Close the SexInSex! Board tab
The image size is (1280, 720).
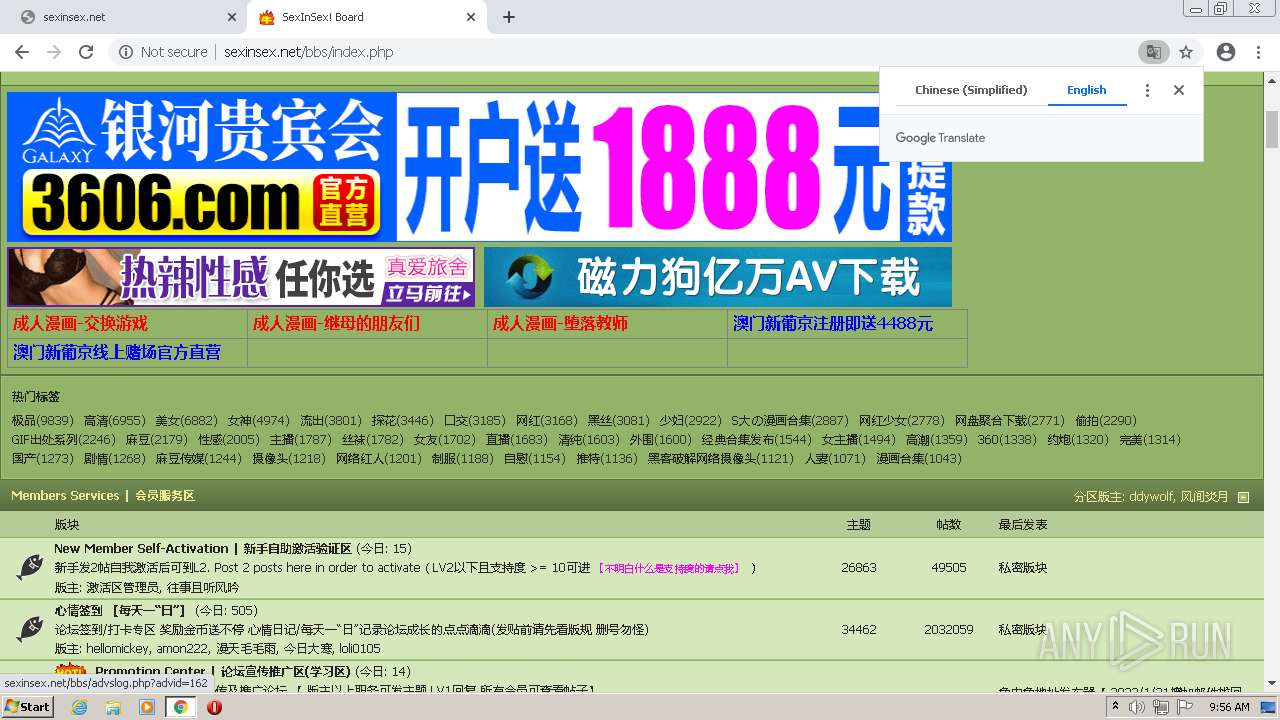(x=472, y=17)
